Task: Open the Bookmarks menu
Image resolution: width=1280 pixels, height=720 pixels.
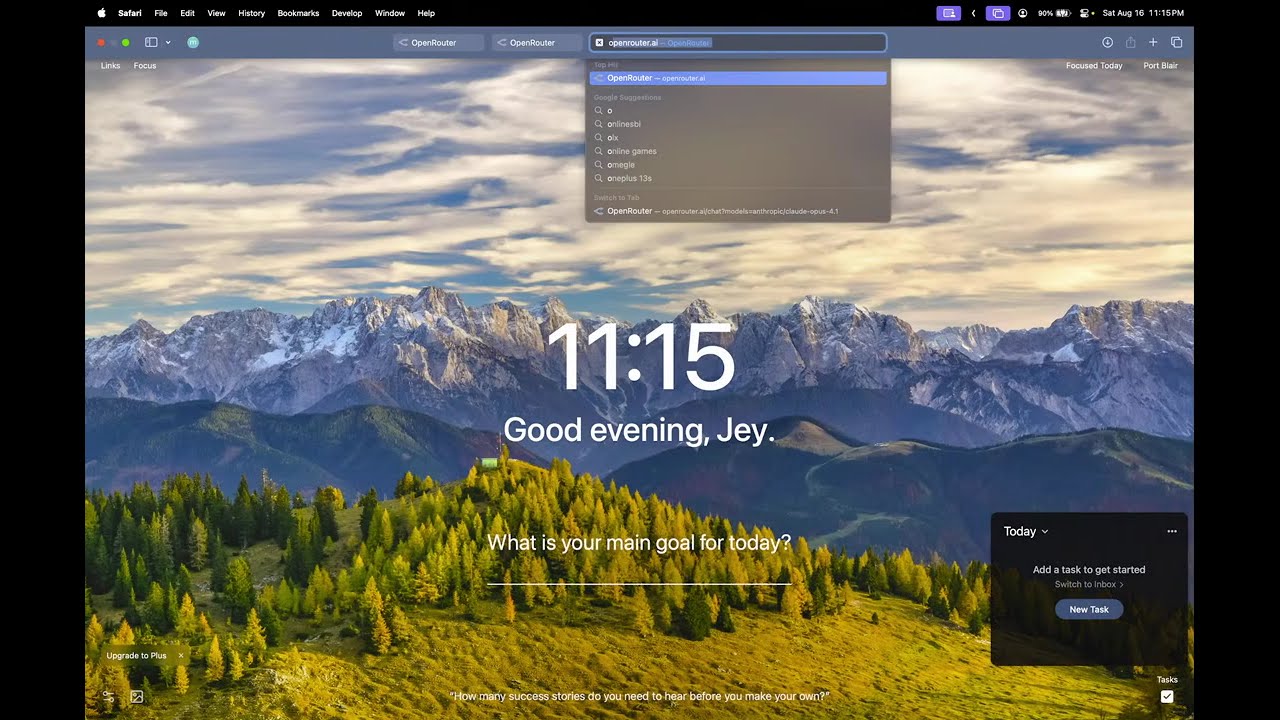Action: pos(298,13)
